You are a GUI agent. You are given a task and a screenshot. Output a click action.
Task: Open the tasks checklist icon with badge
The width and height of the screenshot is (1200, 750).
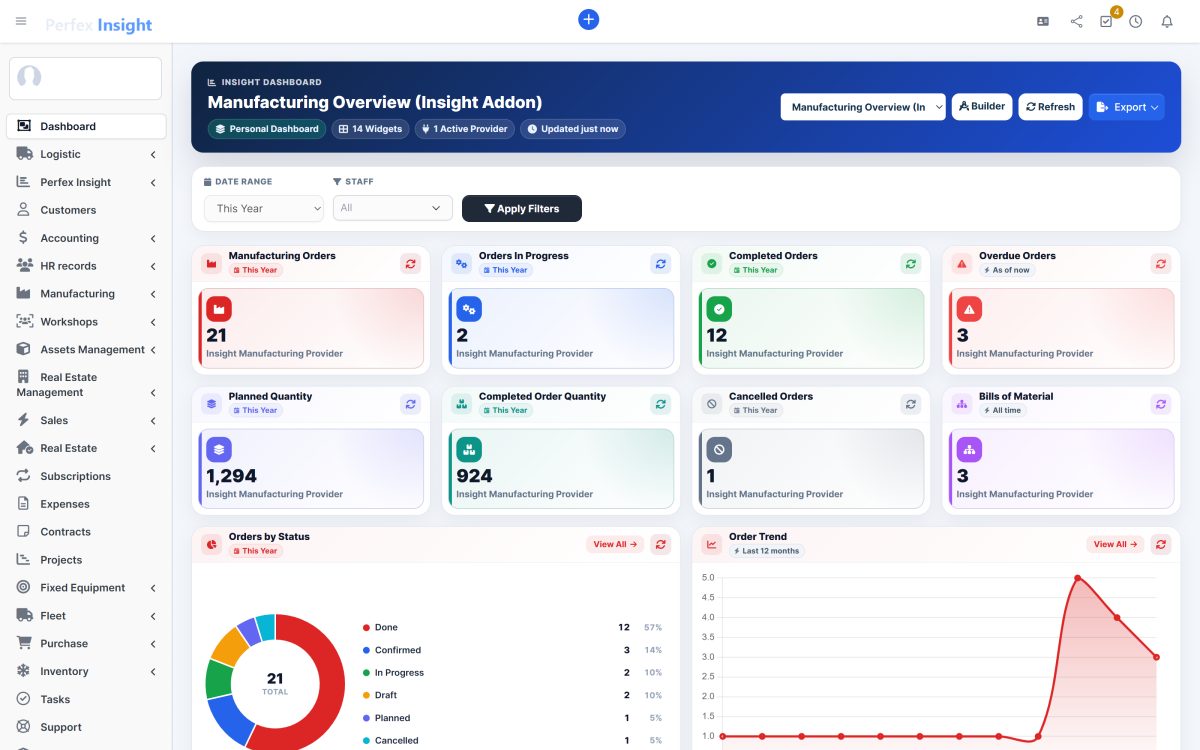tap(1106, 21)
